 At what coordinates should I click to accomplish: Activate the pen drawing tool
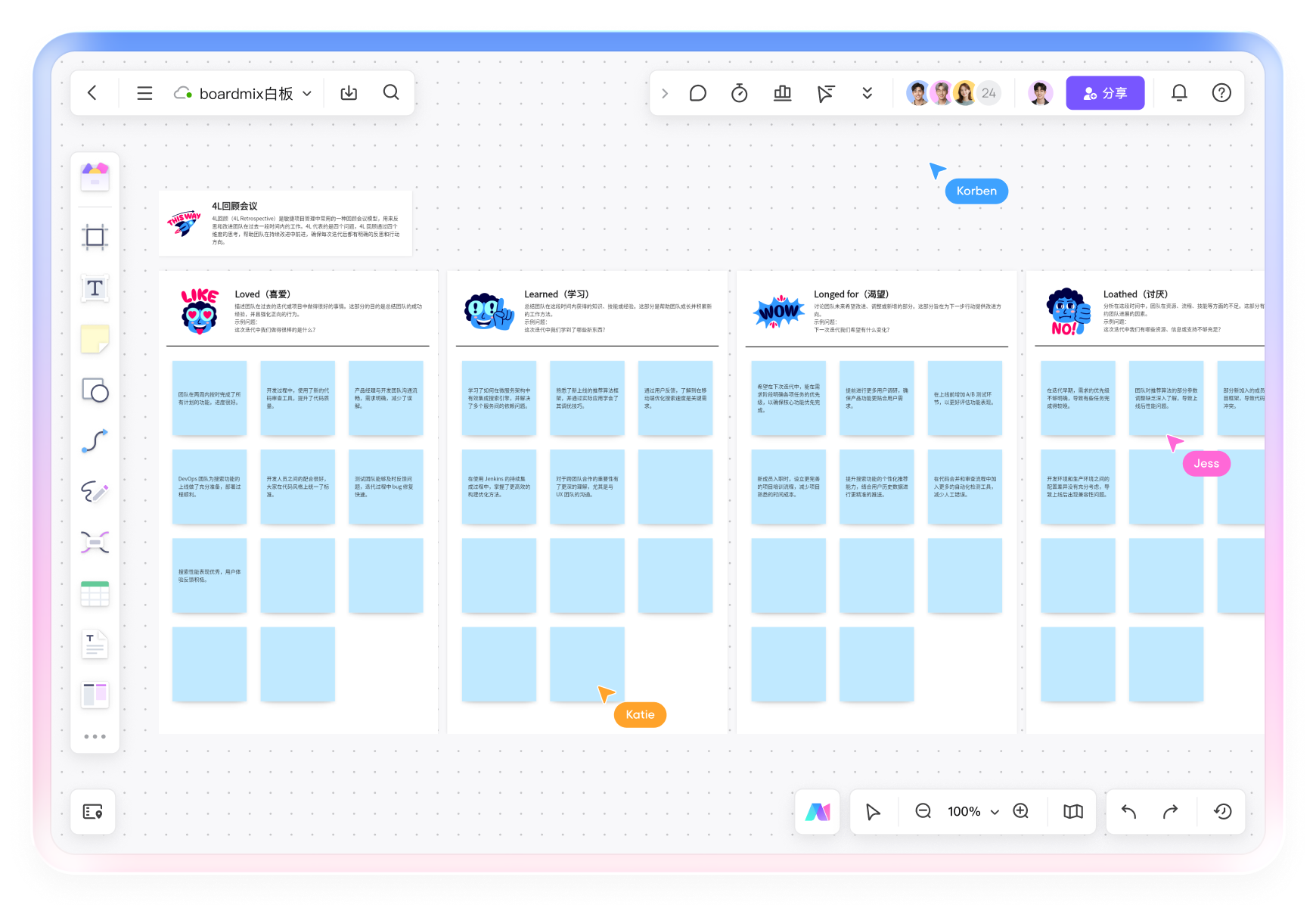95,492
